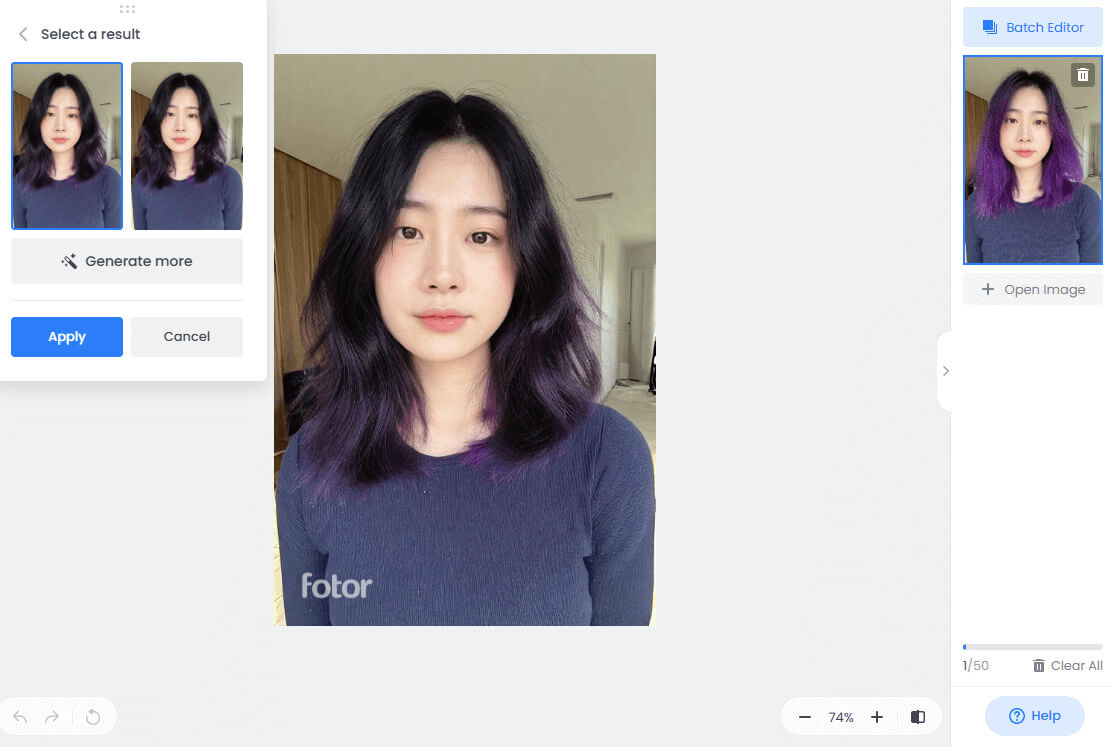Image resolution: width=1112 pixels, height=747 pixels.
Task: Undo the last edit
Action: [21, 717]
